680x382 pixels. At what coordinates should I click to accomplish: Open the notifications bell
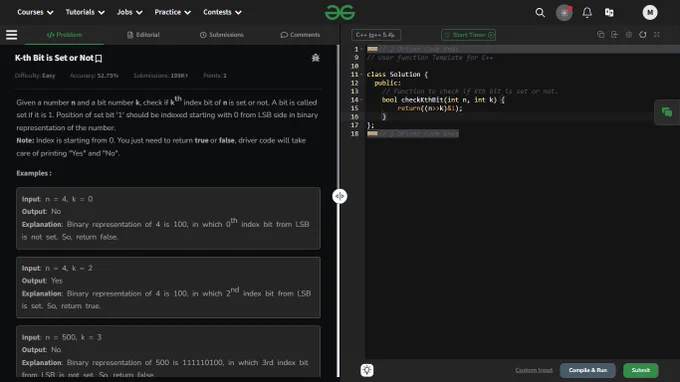(x=587, y=13)
